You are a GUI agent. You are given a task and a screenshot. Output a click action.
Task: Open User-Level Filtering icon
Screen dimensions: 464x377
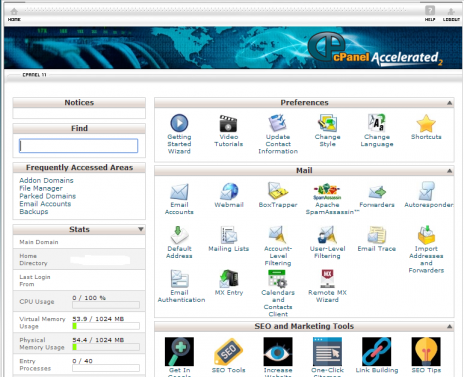click(327, 235)
